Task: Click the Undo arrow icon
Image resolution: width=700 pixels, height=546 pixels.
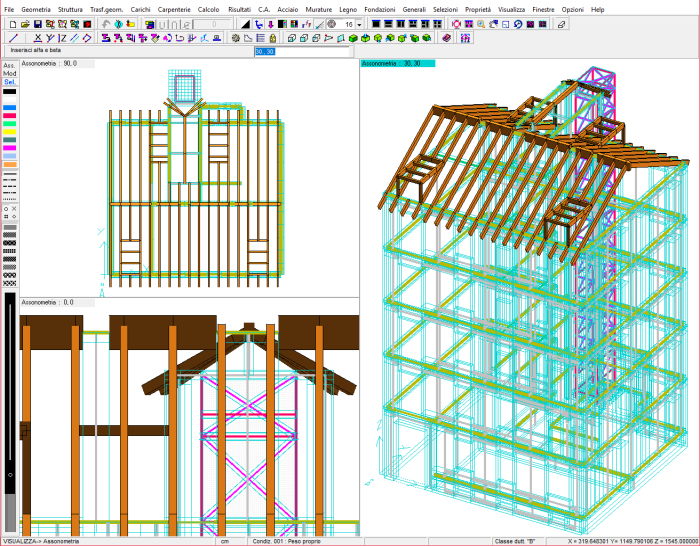Action: pyautogui.click(x=106, y=23)
